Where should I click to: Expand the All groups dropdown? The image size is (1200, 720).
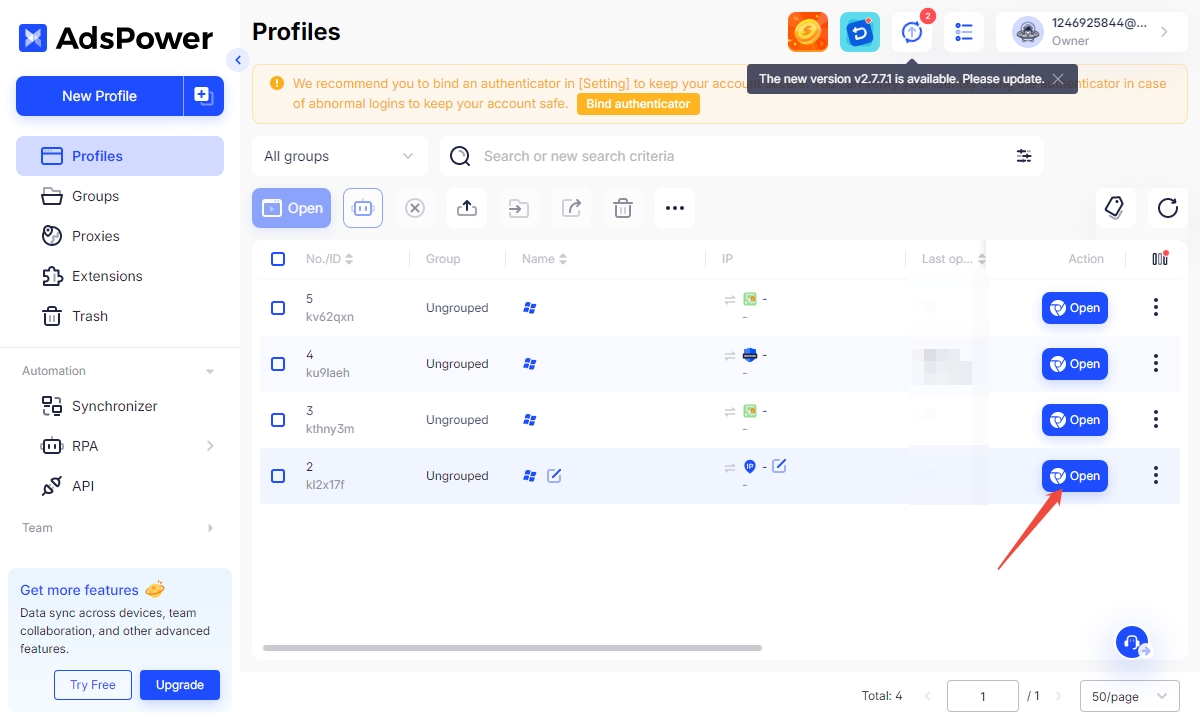point(339,156)
